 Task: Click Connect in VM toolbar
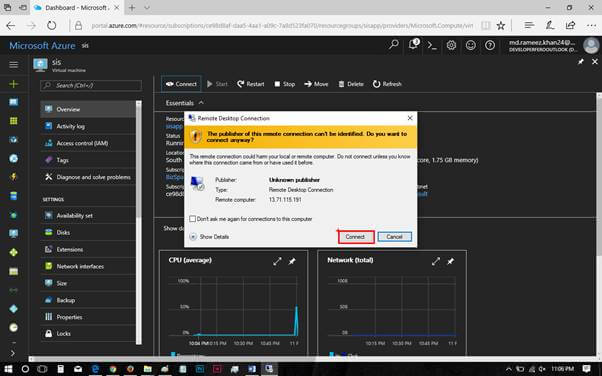tap(181, 84)
